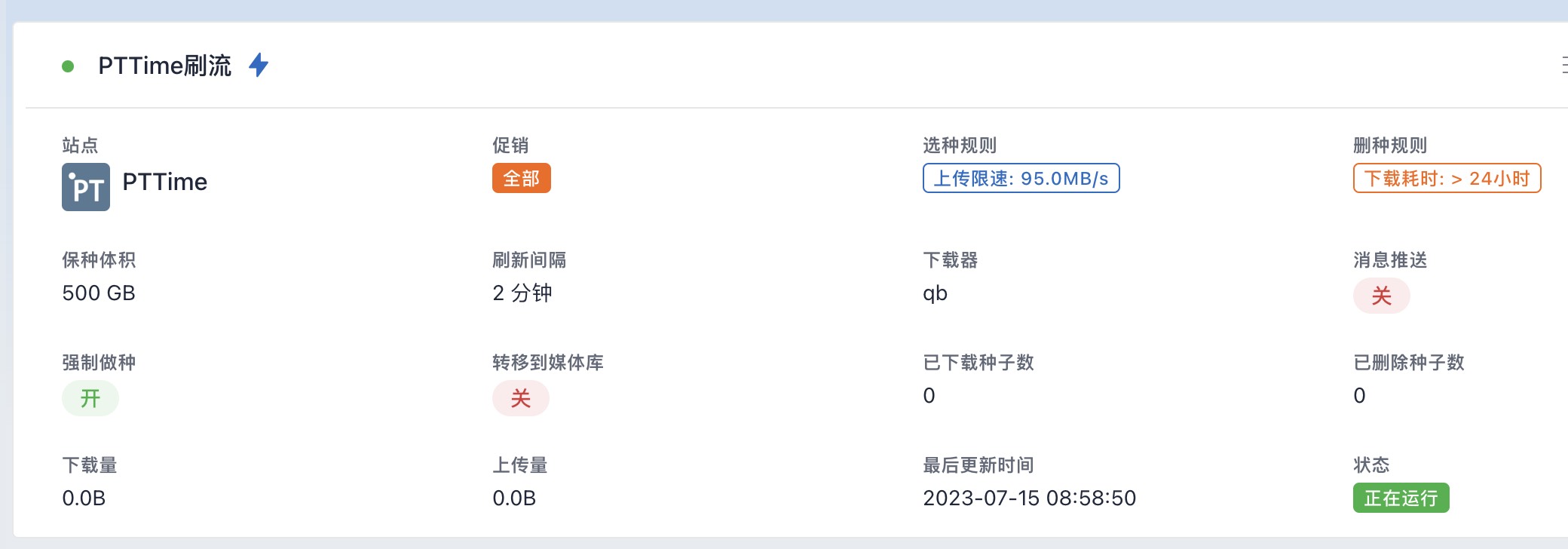Click the 上传限速: 95.0MB/s rule tag
The image size is (1568, 549).
[1021, 178]
